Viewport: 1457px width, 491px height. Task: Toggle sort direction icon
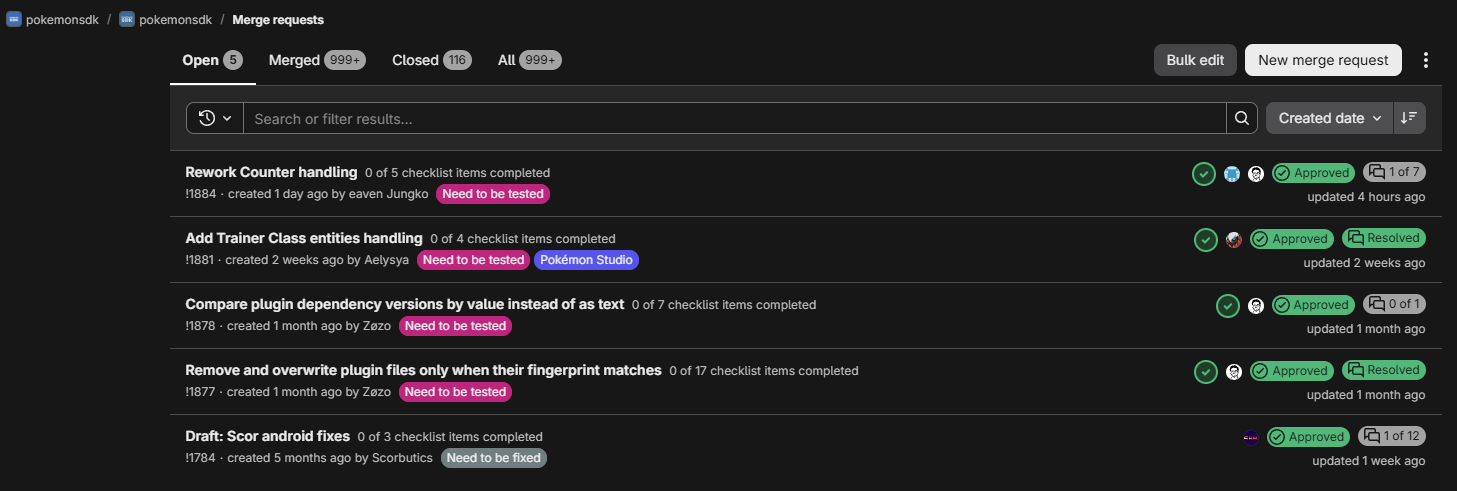[x=1409, y=118]
